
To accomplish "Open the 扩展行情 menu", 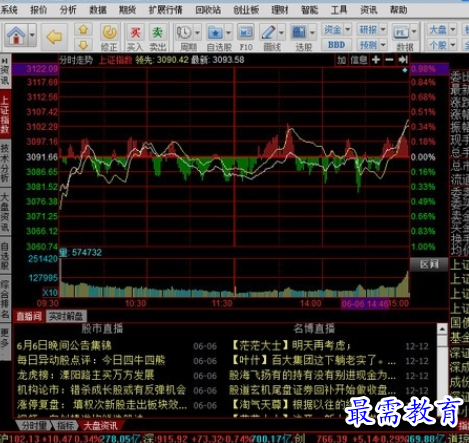I will click(165, 10).
